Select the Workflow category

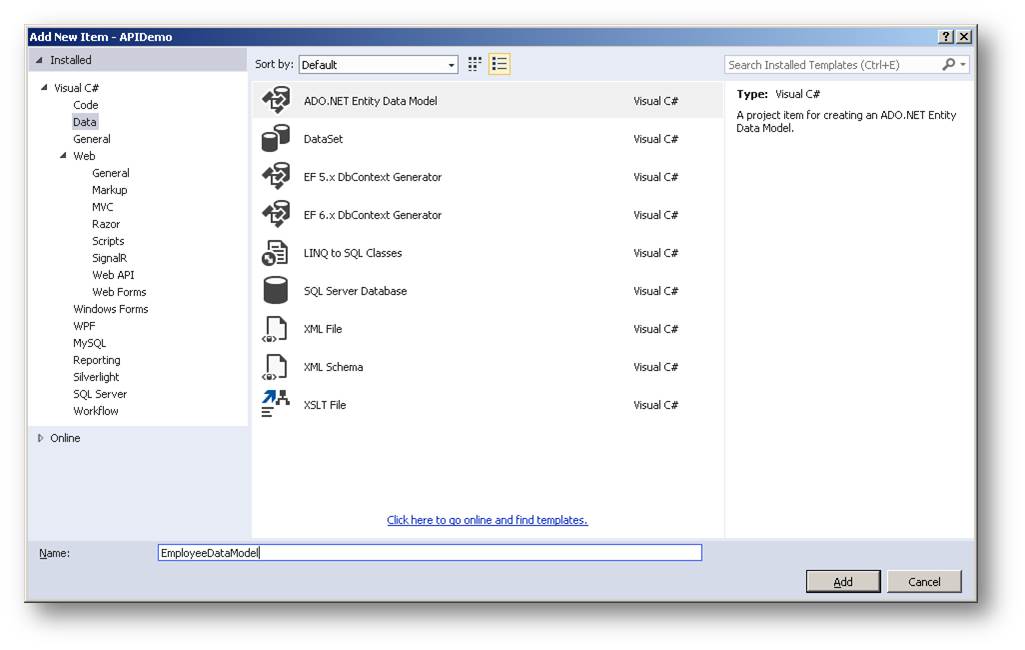[x=95, y=411]
